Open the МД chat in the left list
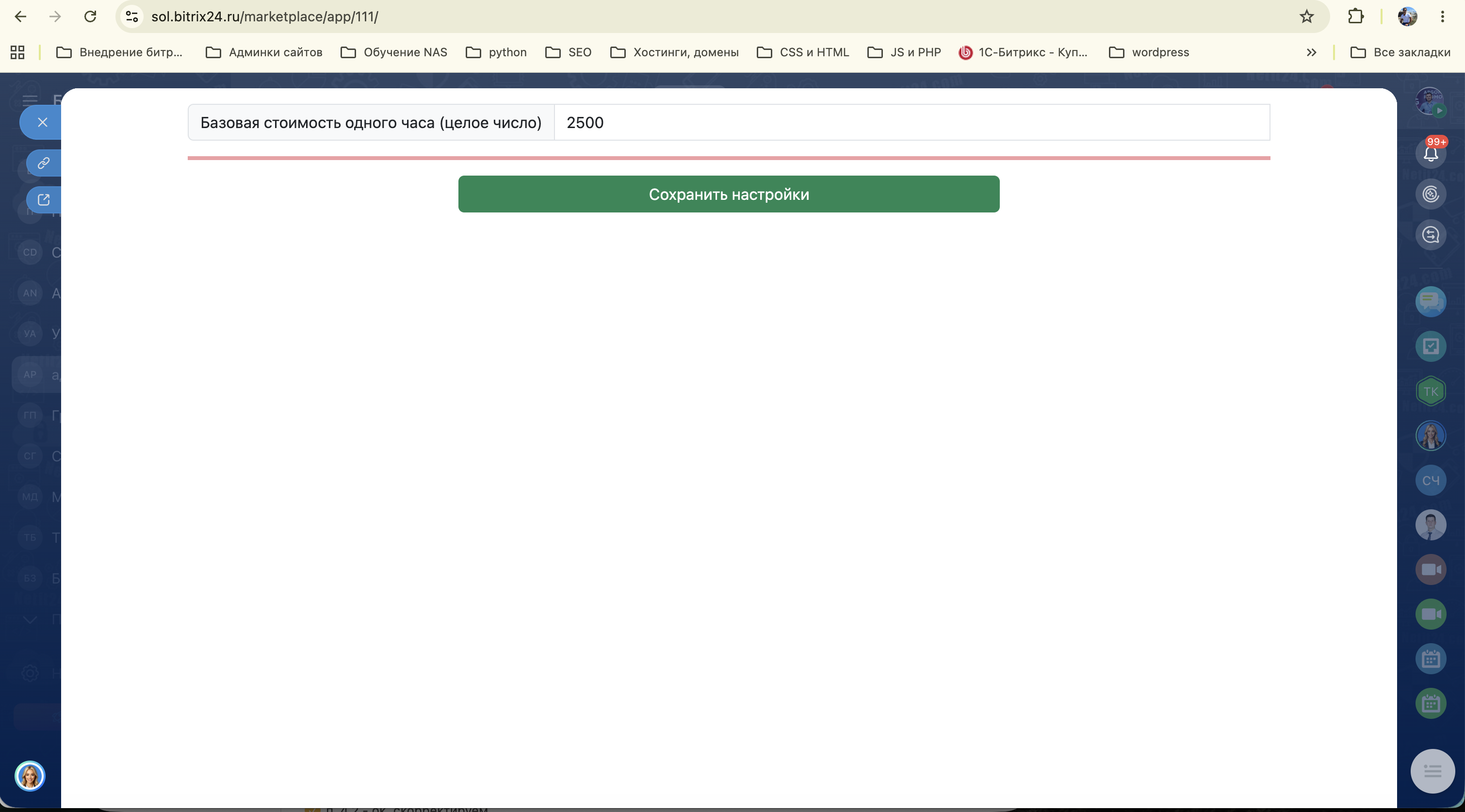Image resolution: width=1465 pixels, height=812 pixels. [x=30, y=496]
